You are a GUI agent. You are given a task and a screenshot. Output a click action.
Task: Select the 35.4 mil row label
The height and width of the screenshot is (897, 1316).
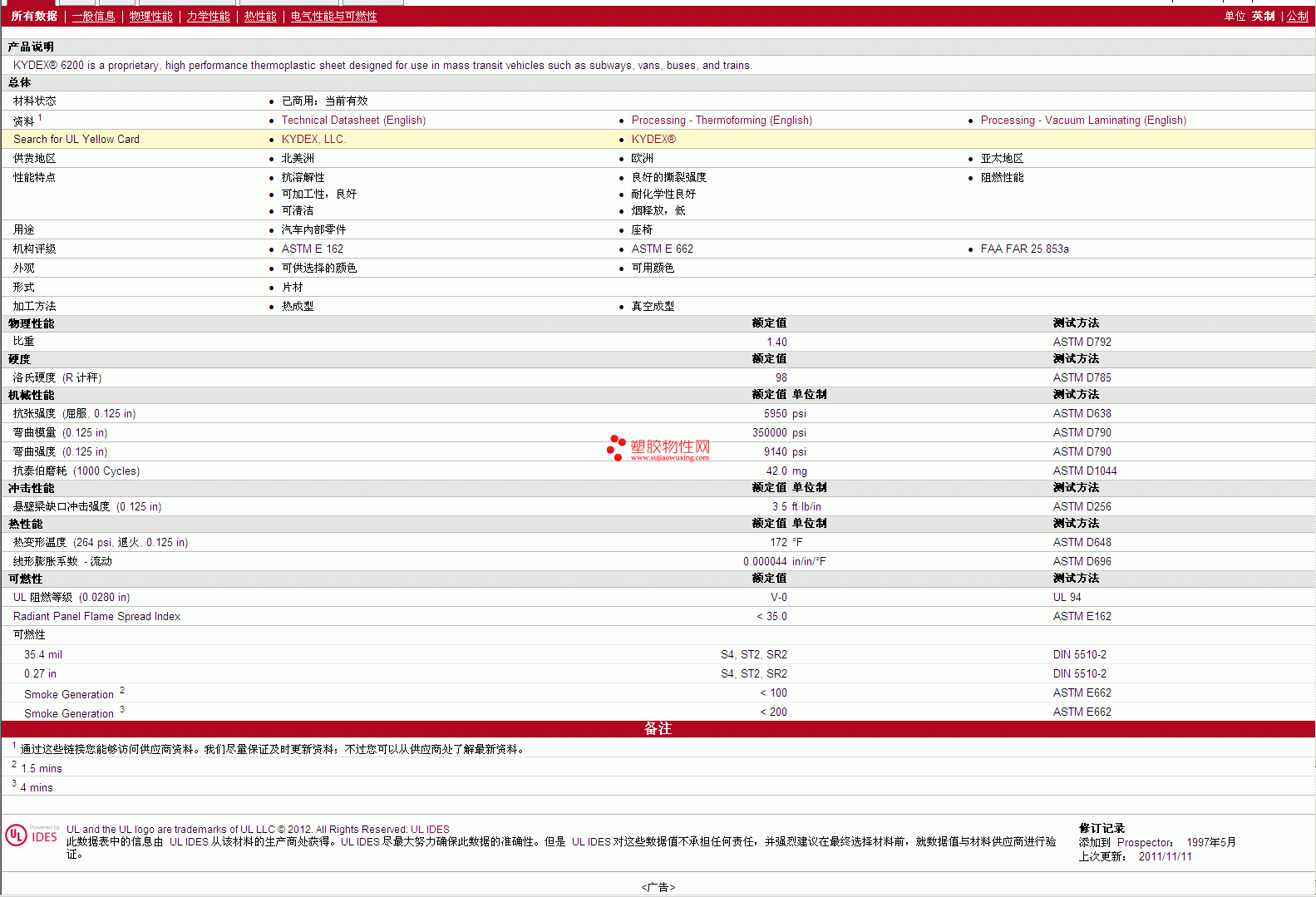point(43,655)
